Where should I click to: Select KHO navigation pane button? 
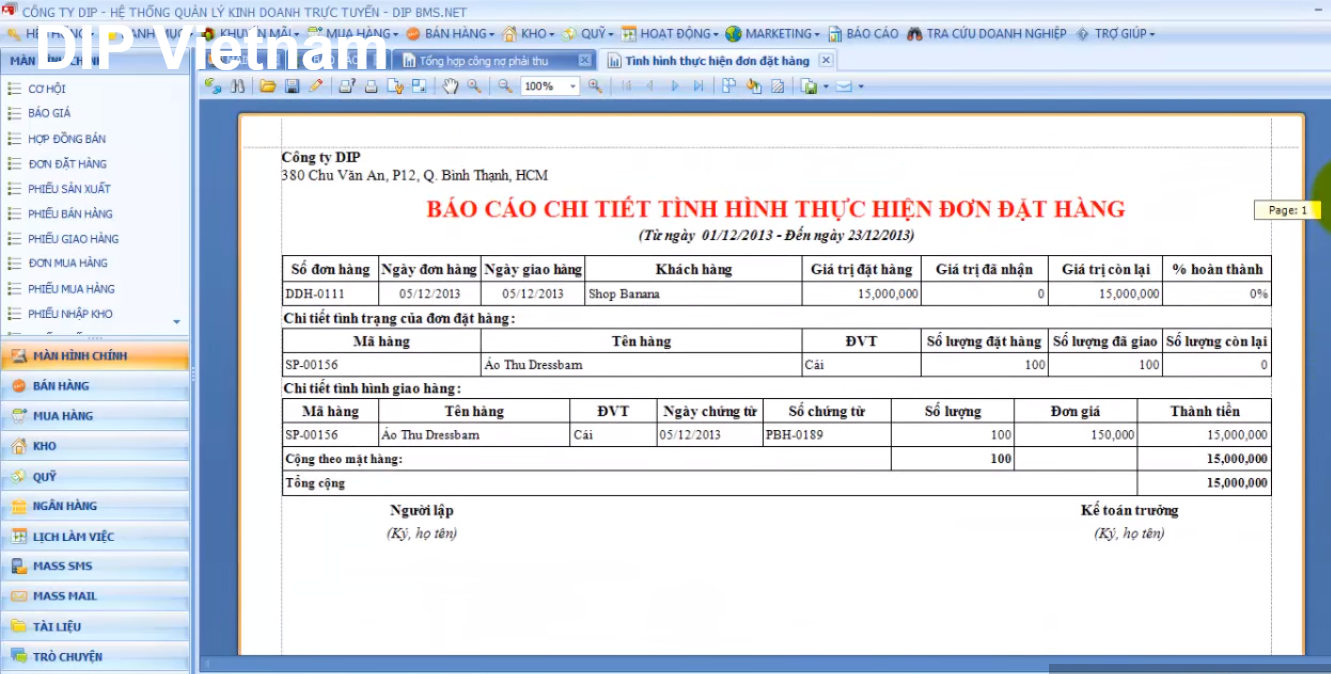(x=95, y=446)
